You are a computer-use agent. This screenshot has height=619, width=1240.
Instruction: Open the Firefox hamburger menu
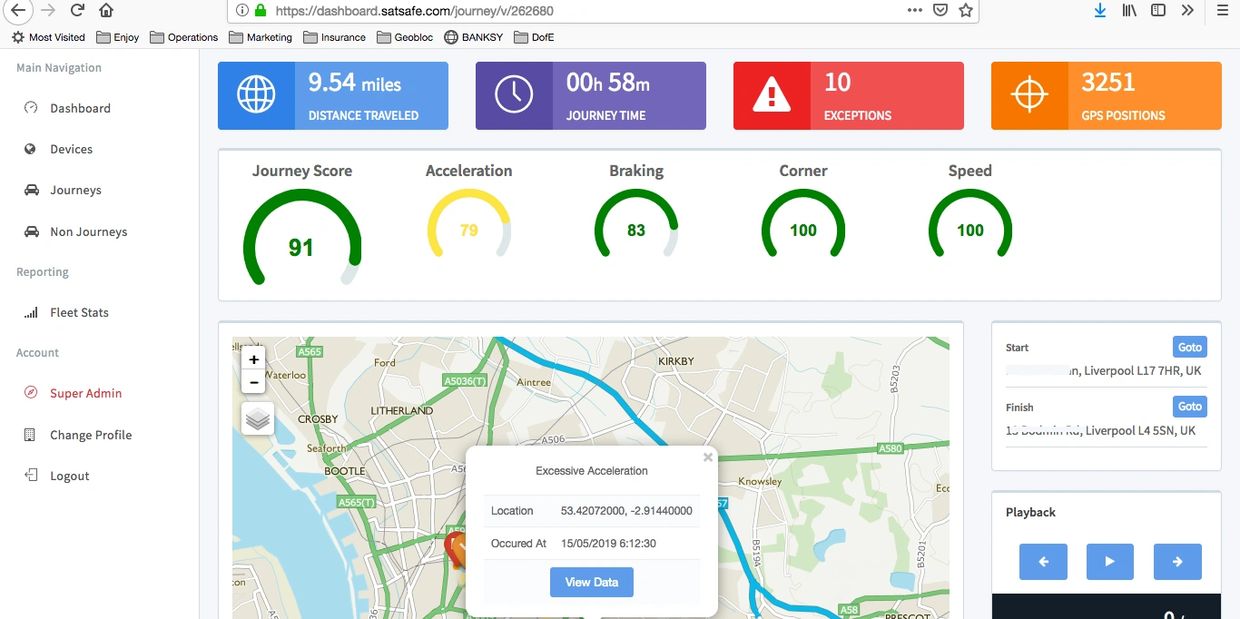[1222, 11]
